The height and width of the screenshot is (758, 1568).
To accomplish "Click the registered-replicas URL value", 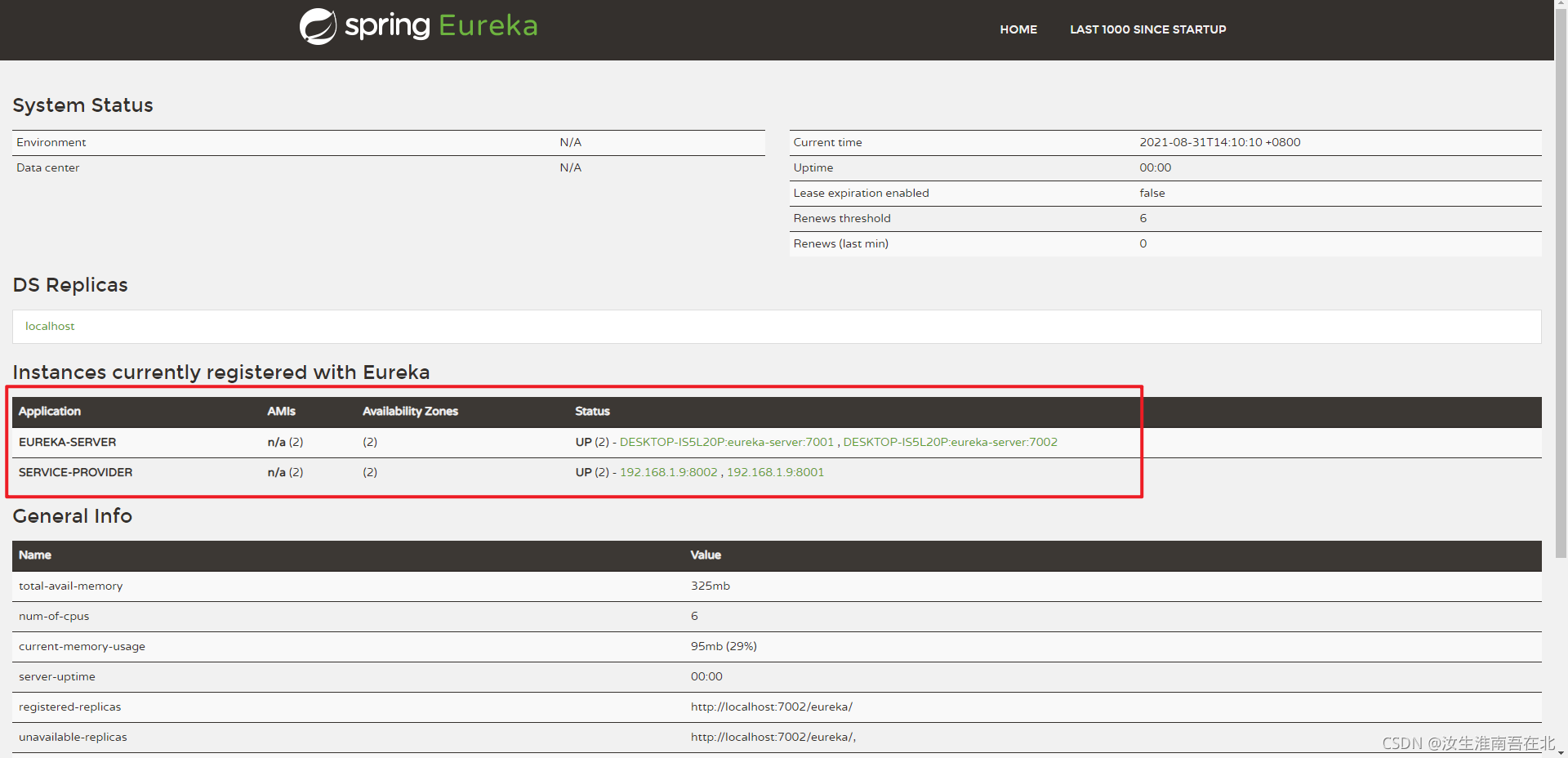I will pyautogui.click(x=771, y=707).
